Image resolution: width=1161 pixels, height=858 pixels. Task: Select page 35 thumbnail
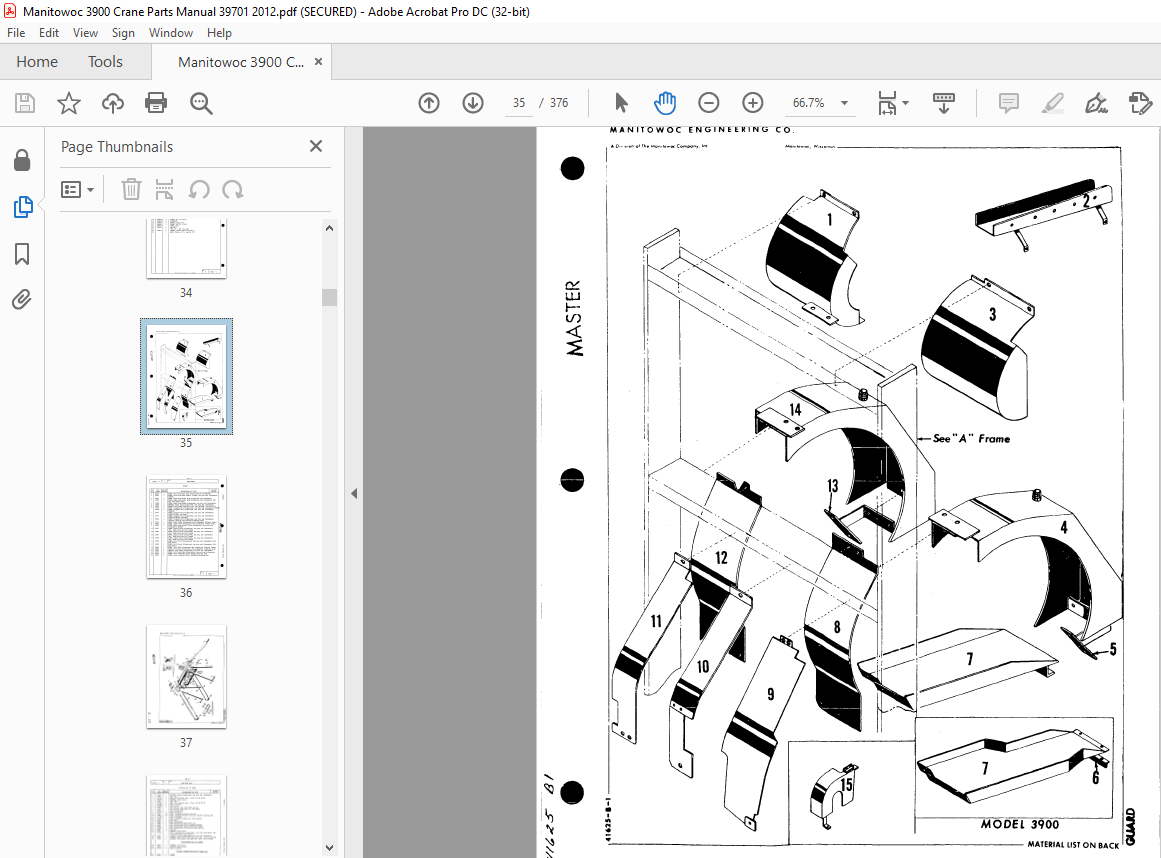click(x=187, y=376)
